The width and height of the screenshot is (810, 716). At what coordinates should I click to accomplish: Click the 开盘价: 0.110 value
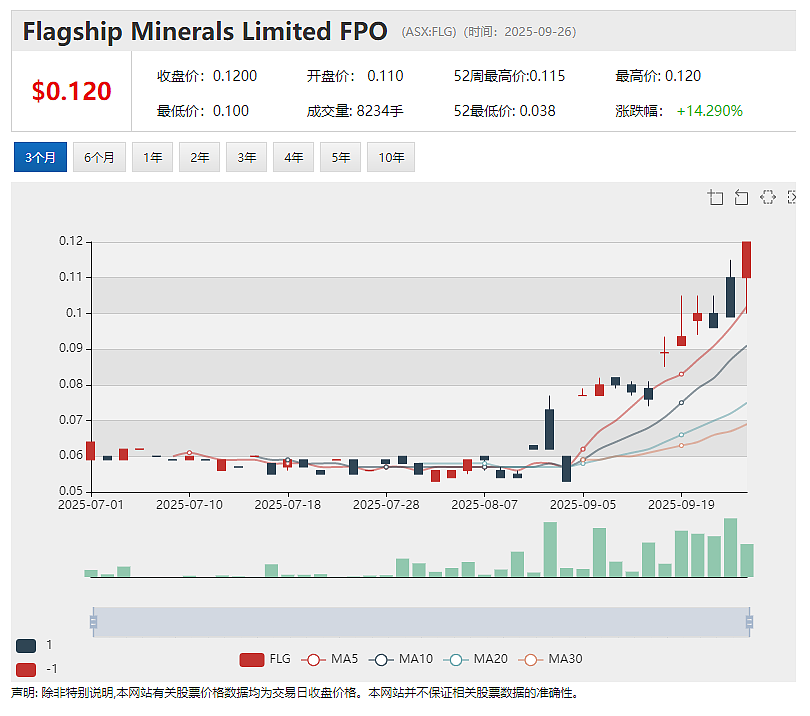pyautogui.click(x=355, y=76)
